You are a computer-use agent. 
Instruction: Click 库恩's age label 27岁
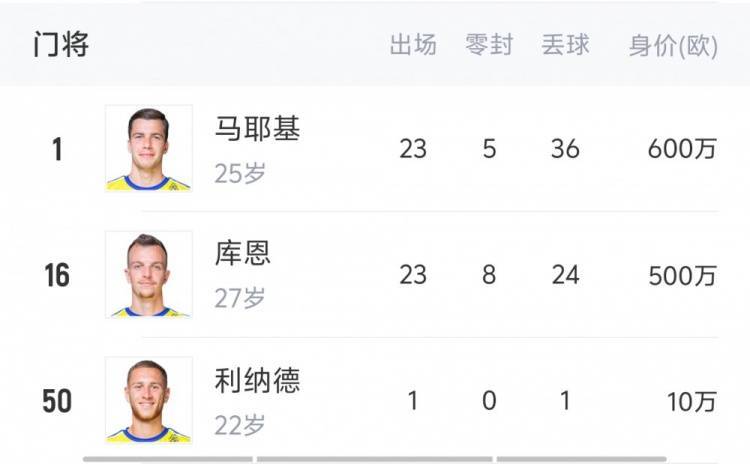(240, 298)
